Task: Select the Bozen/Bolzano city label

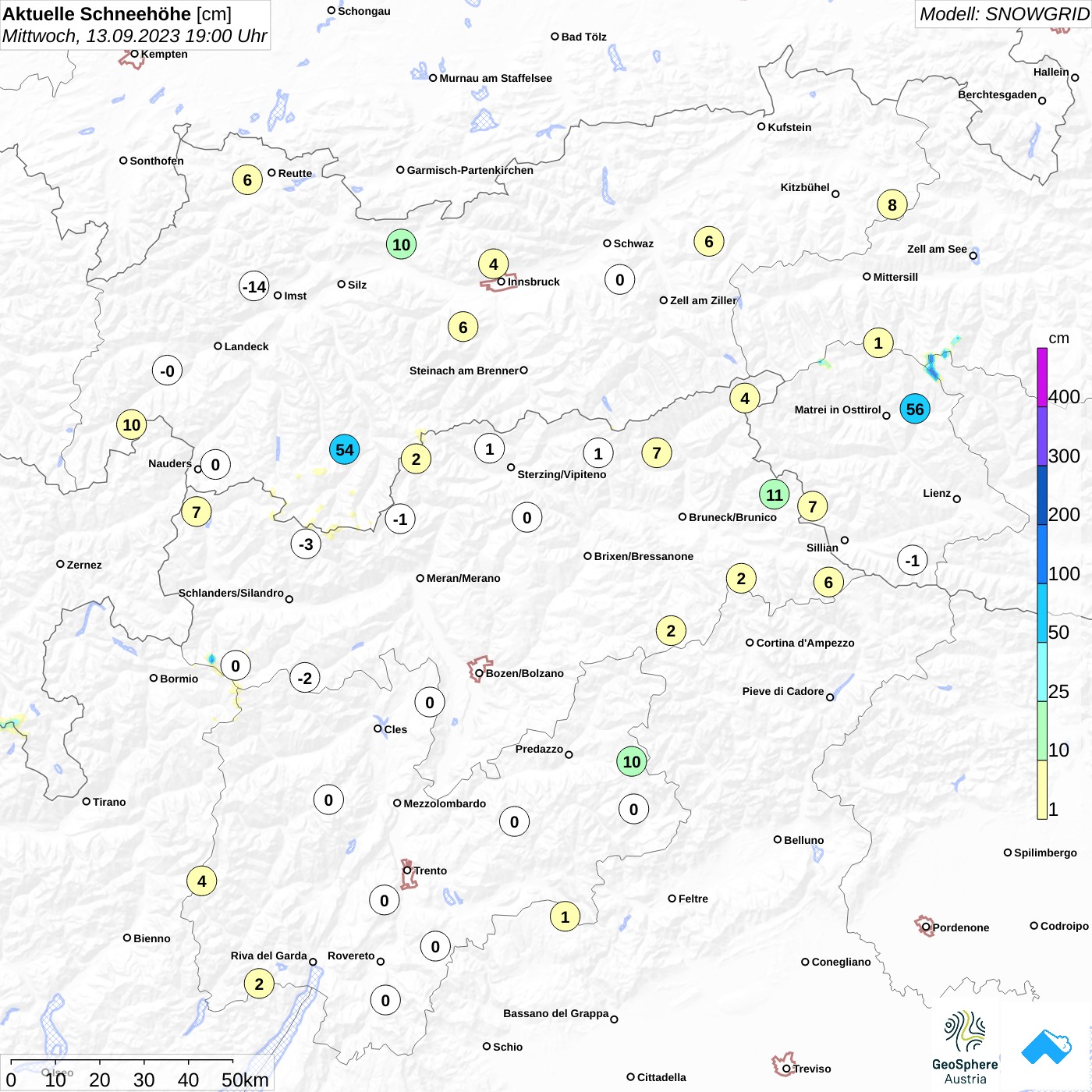Action: tap(525, 673)
